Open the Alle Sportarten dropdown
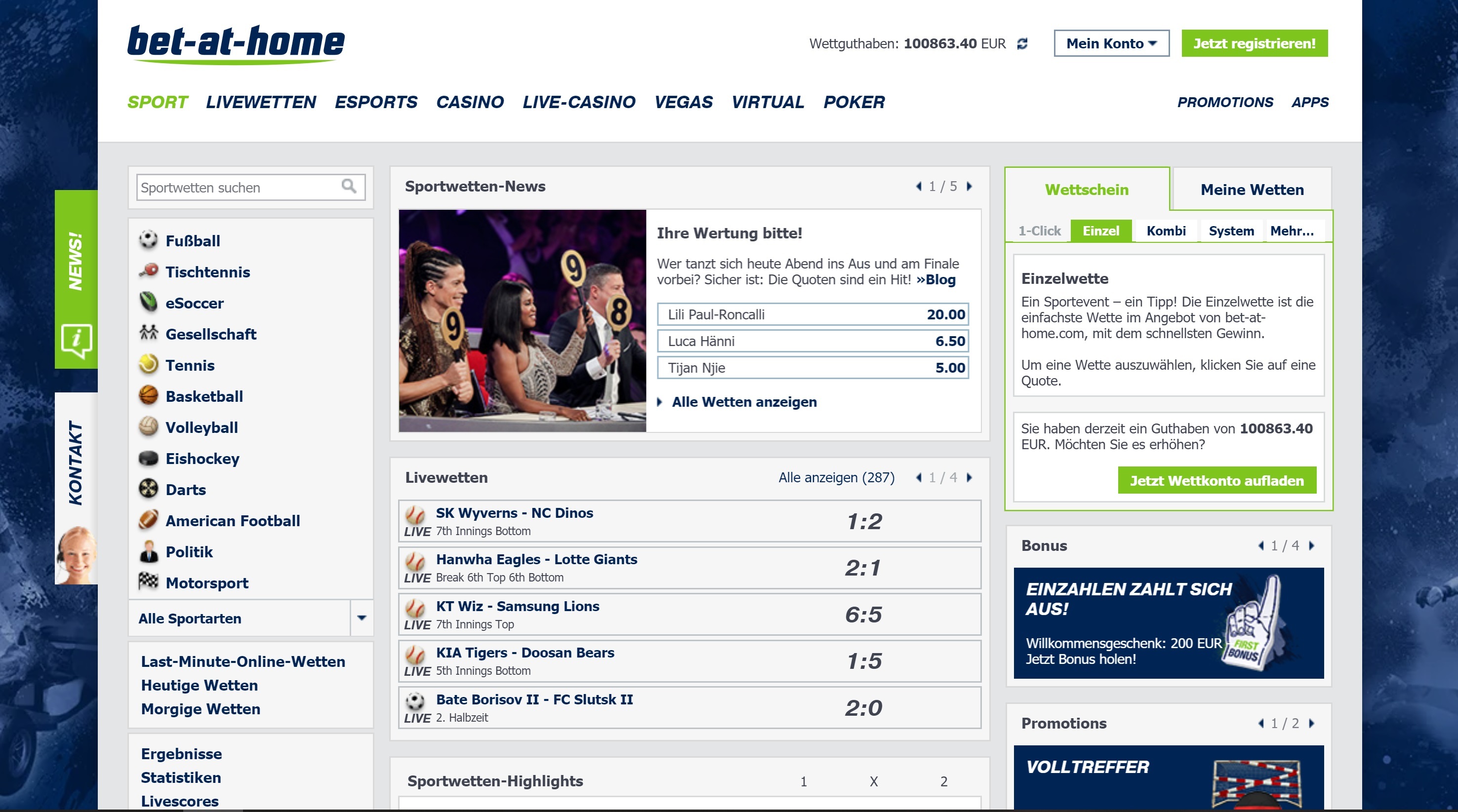This screenshot has height=812, width=1458. (362, 619)
